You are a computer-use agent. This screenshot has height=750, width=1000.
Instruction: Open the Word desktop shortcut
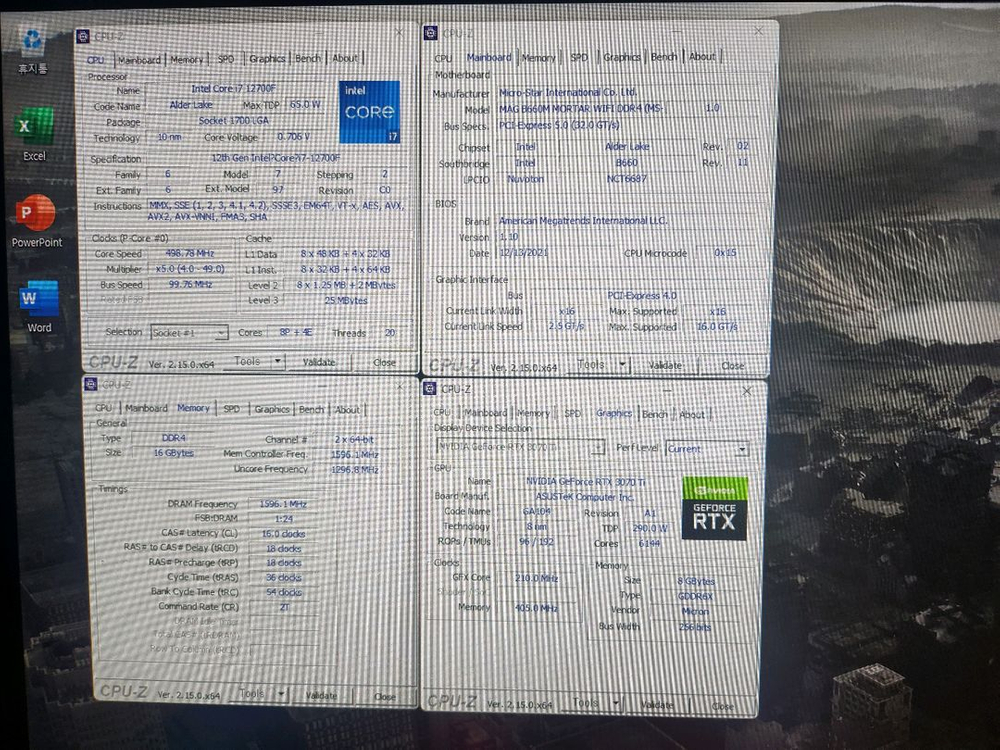tap(39, 307)
